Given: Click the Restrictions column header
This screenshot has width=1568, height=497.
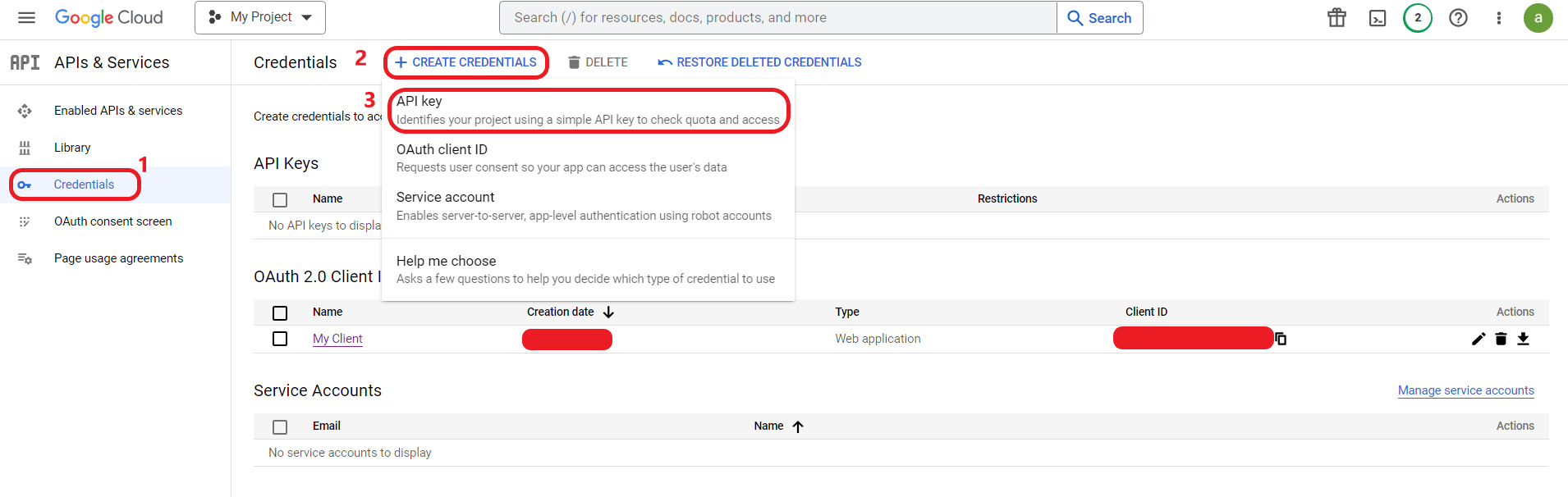Looking at the screenshot, I should point(1007,198).
